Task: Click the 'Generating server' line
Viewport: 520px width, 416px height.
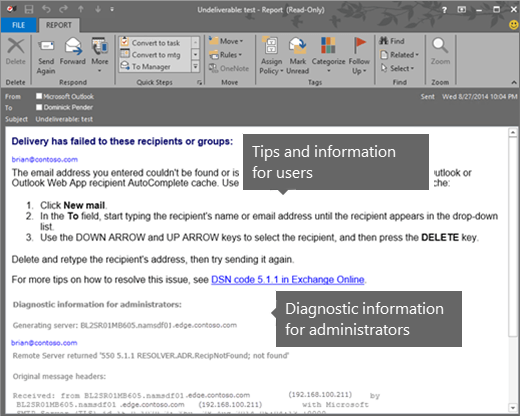Action: coord(125,325)
